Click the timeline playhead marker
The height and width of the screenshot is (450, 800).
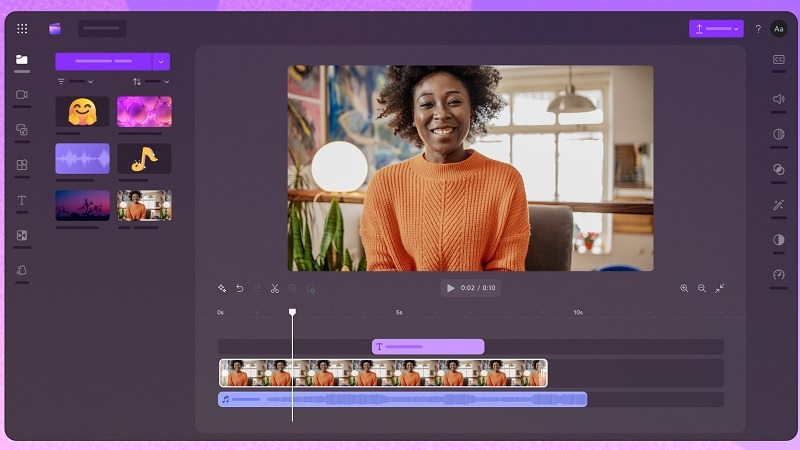(x=292, y=312)
